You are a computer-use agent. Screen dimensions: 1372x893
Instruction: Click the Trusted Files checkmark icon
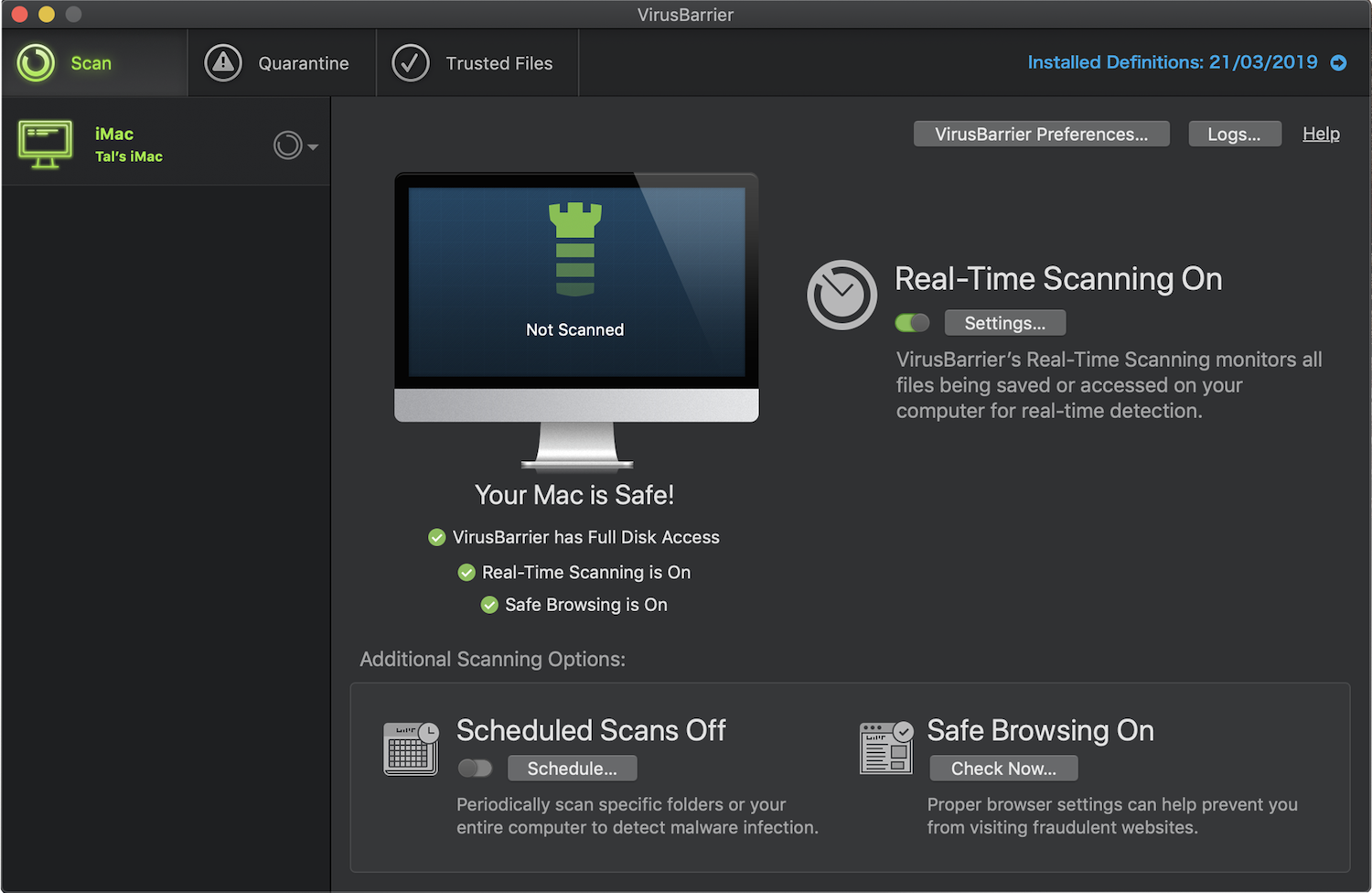[x=411, y=63]
